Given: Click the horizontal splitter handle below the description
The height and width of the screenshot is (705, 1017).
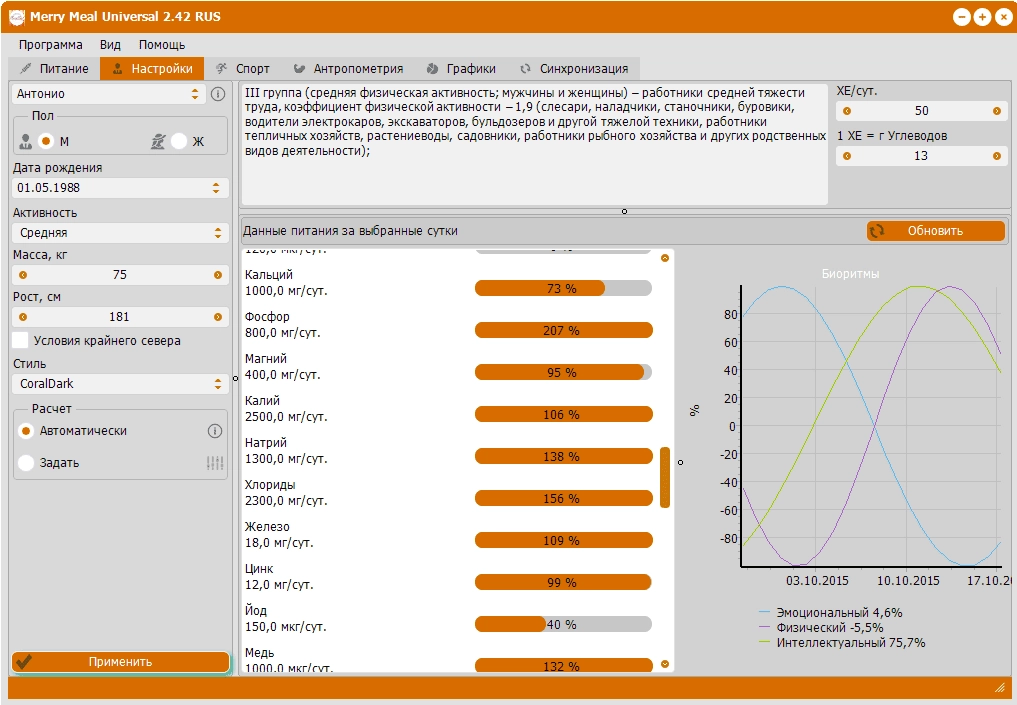Looking at the screenshot, I should [625, 211].
